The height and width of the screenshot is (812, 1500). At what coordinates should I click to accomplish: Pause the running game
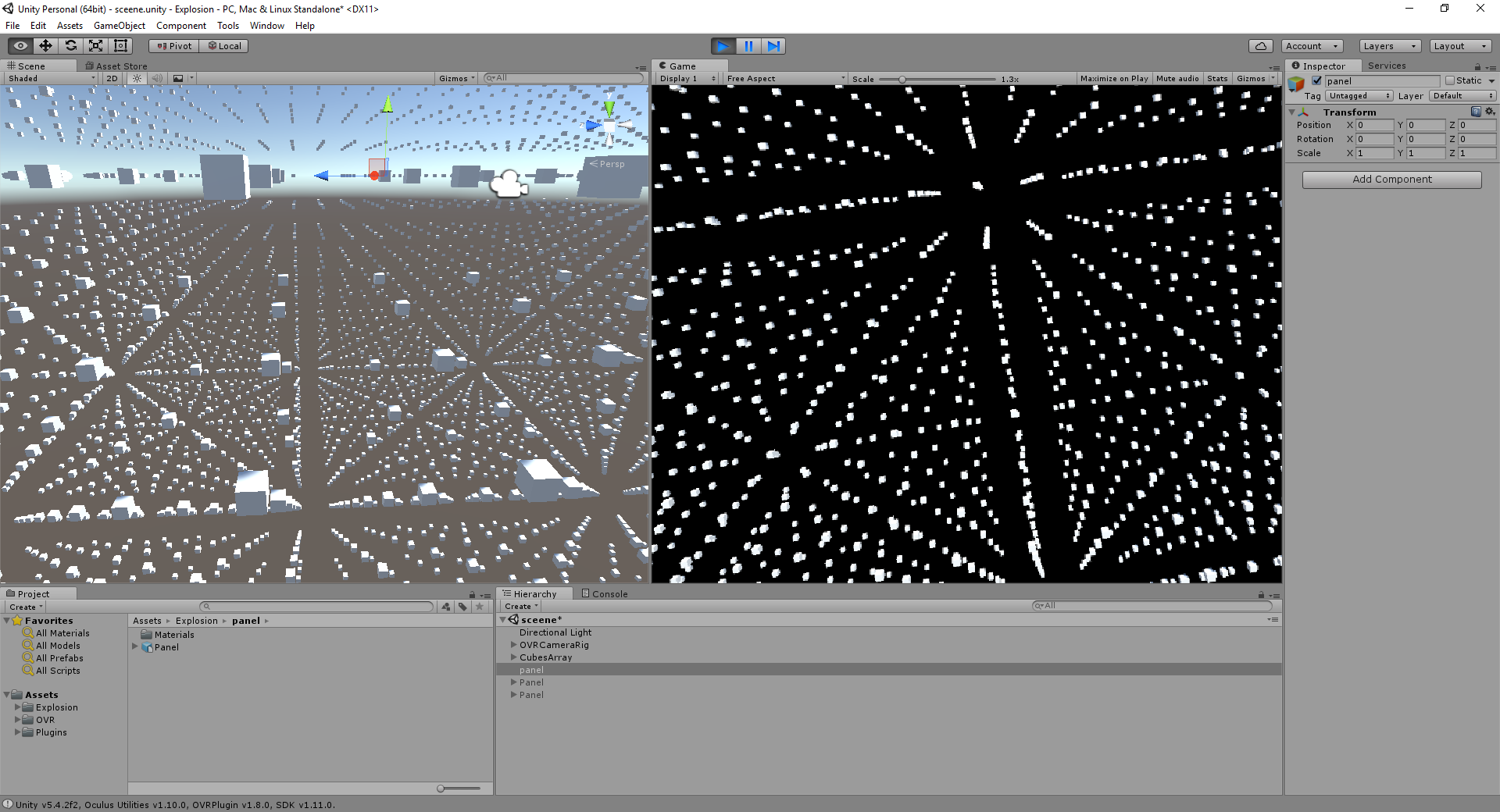[x=748, y=46]
